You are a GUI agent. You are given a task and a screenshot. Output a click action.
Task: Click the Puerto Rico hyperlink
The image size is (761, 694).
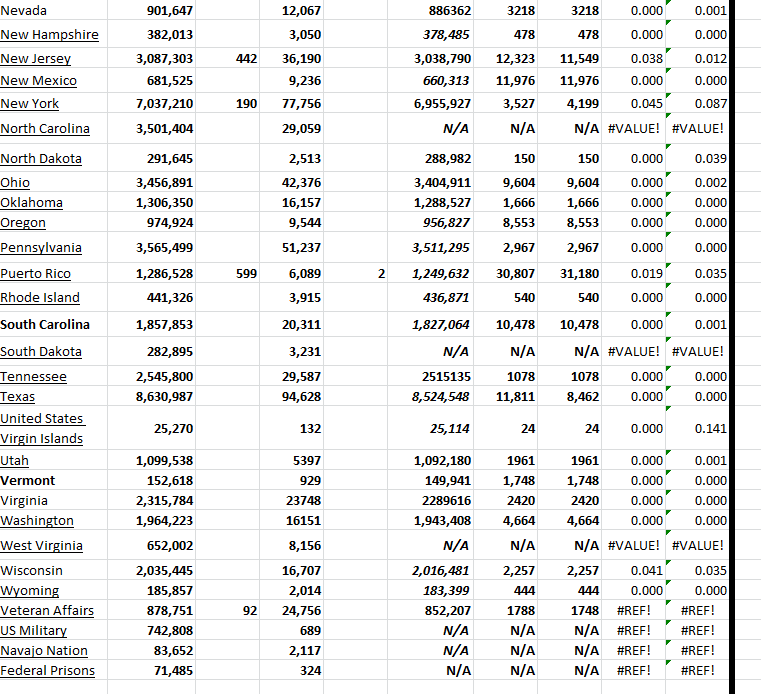[x=36, y=273]
